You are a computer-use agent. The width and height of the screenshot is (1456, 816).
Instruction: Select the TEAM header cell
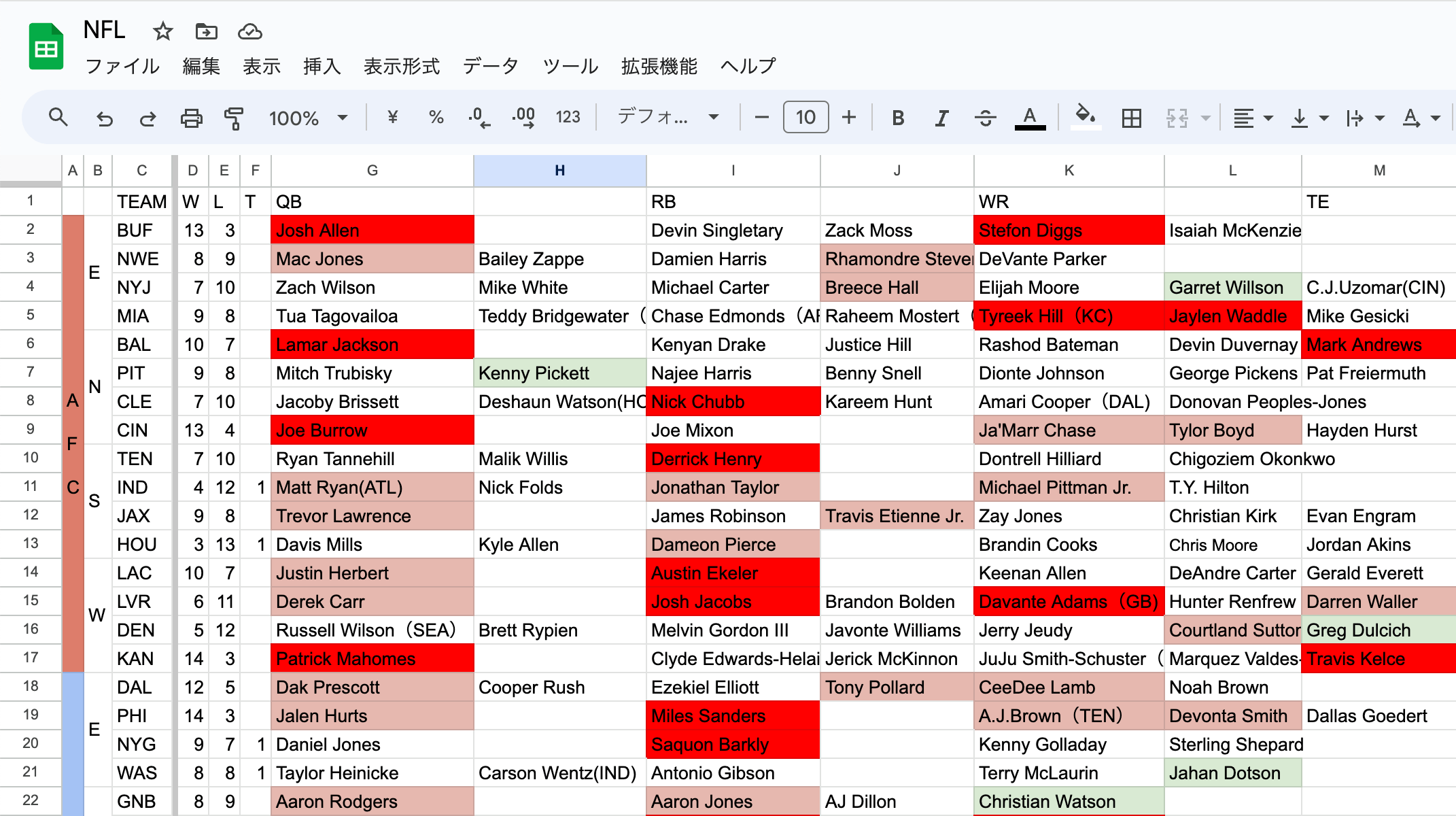point(141,202)
